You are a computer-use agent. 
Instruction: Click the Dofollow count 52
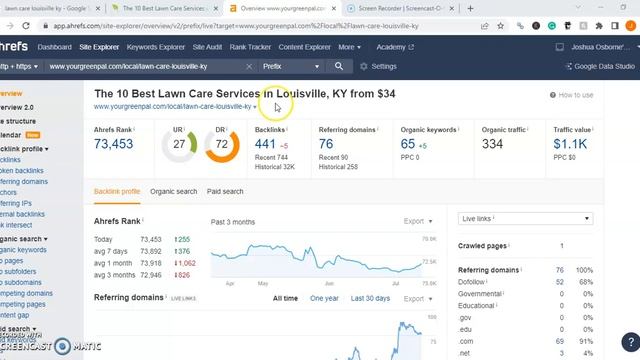[x=560, y=282]
